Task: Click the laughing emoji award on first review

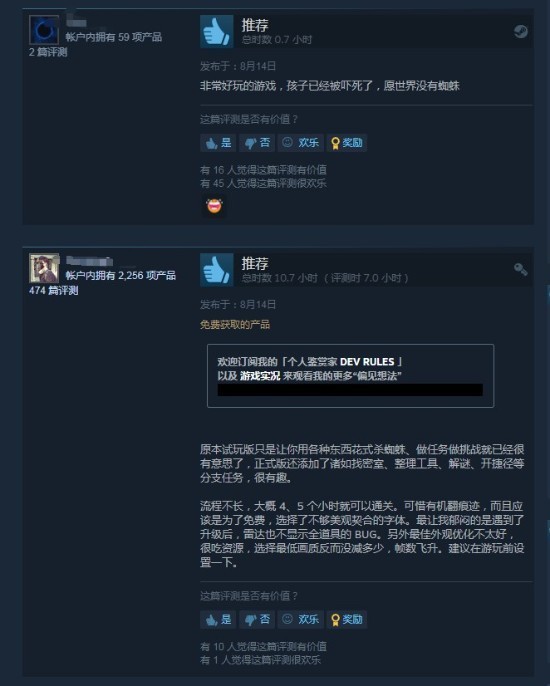Action: 214,205
